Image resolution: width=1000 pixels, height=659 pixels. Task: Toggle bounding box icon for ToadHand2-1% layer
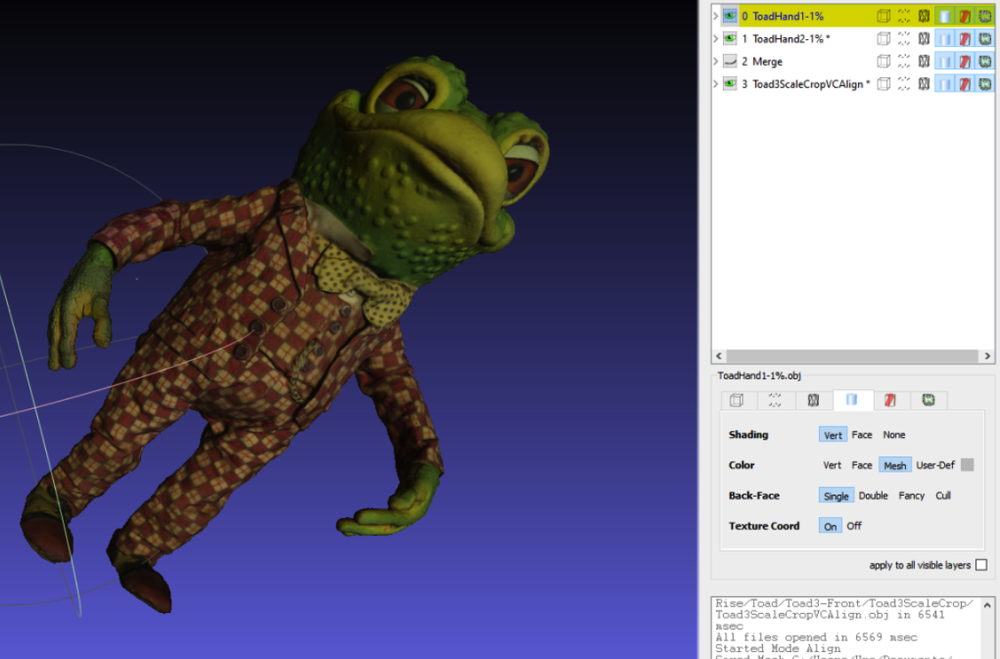[883, 39]
